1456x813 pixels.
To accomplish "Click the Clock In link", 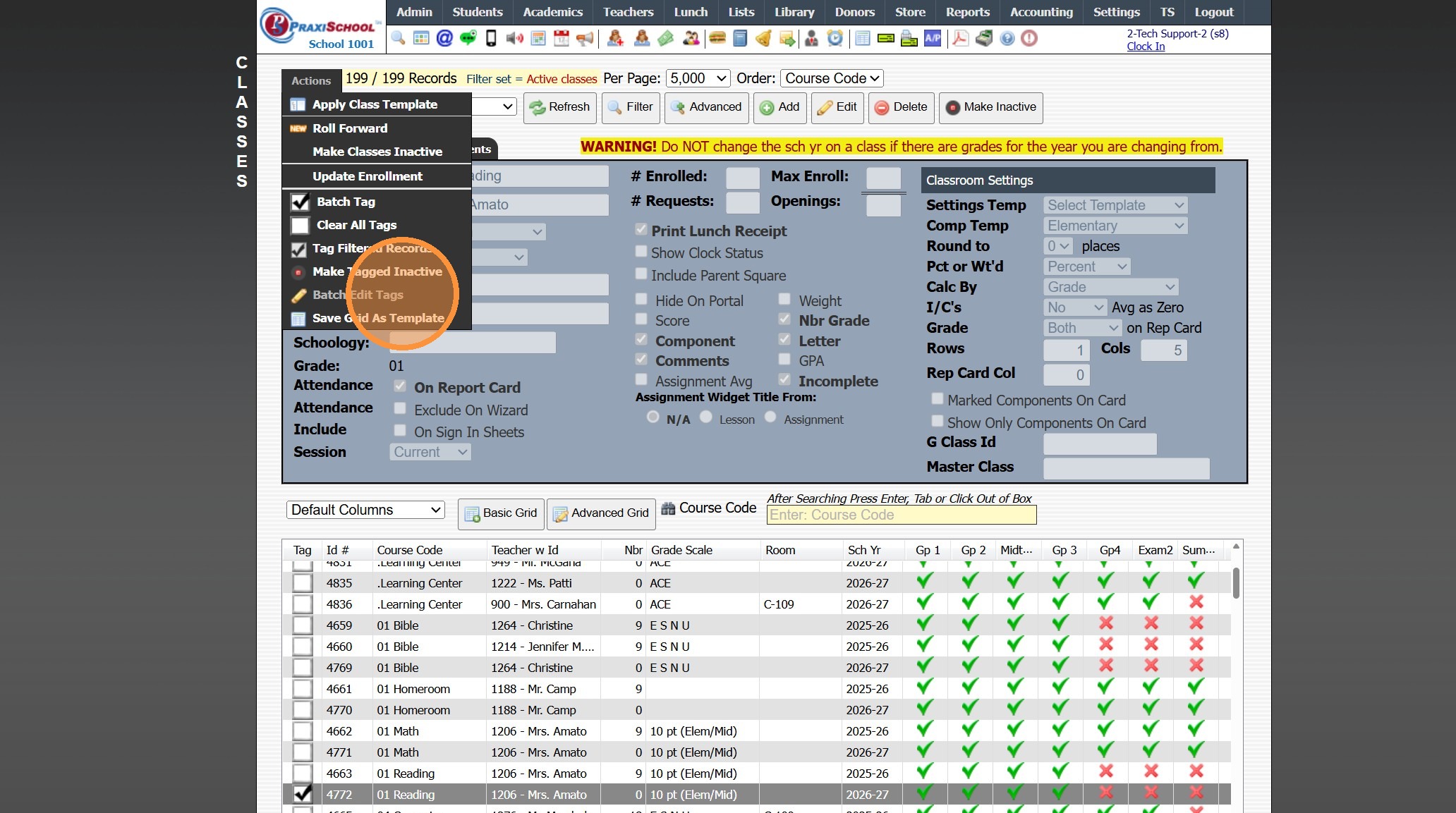I will [x=1146, y=47].
